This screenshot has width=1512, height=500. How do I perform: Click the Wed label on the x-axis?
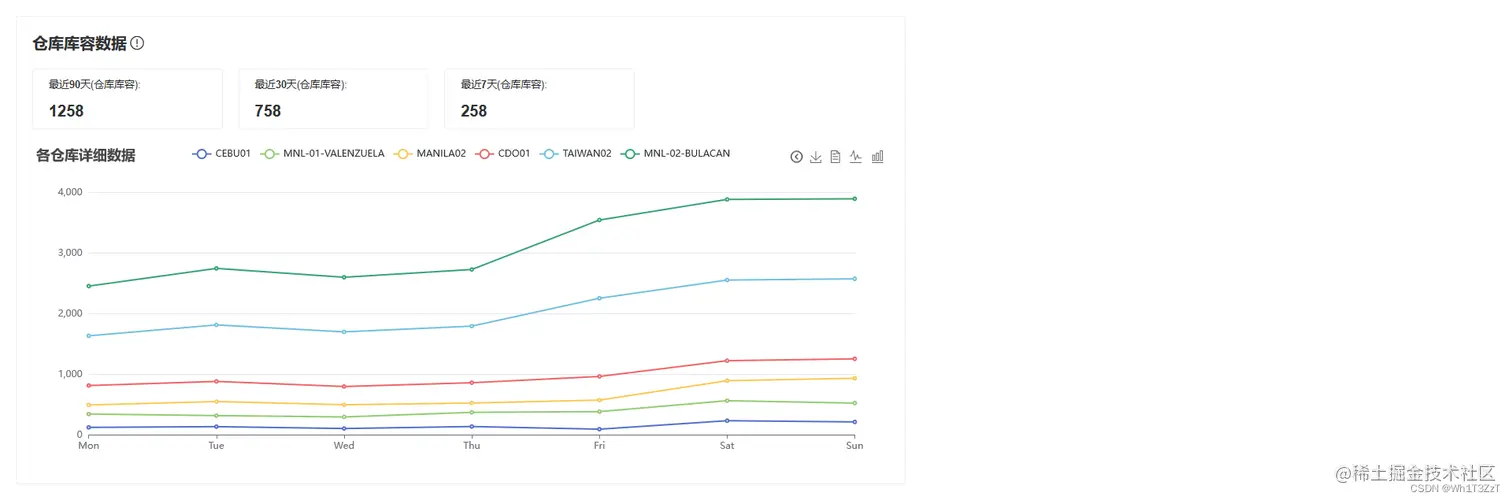(344, 446)
